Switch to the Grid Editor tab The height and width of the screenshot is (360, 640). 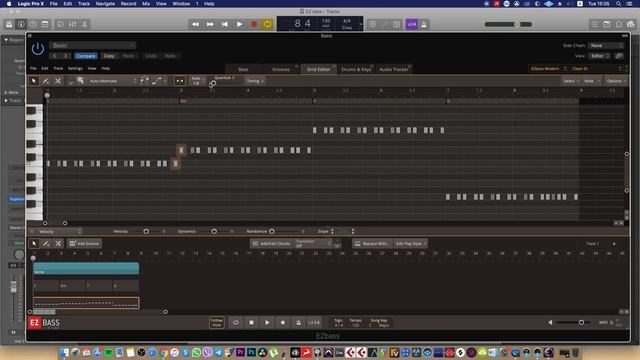tap(318, 69)
